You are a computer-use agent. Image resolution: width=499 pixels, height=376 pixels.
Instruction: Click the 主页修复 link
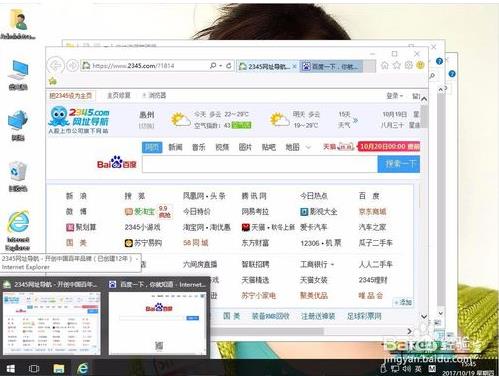pyautogui.click(x=119, y=96)
